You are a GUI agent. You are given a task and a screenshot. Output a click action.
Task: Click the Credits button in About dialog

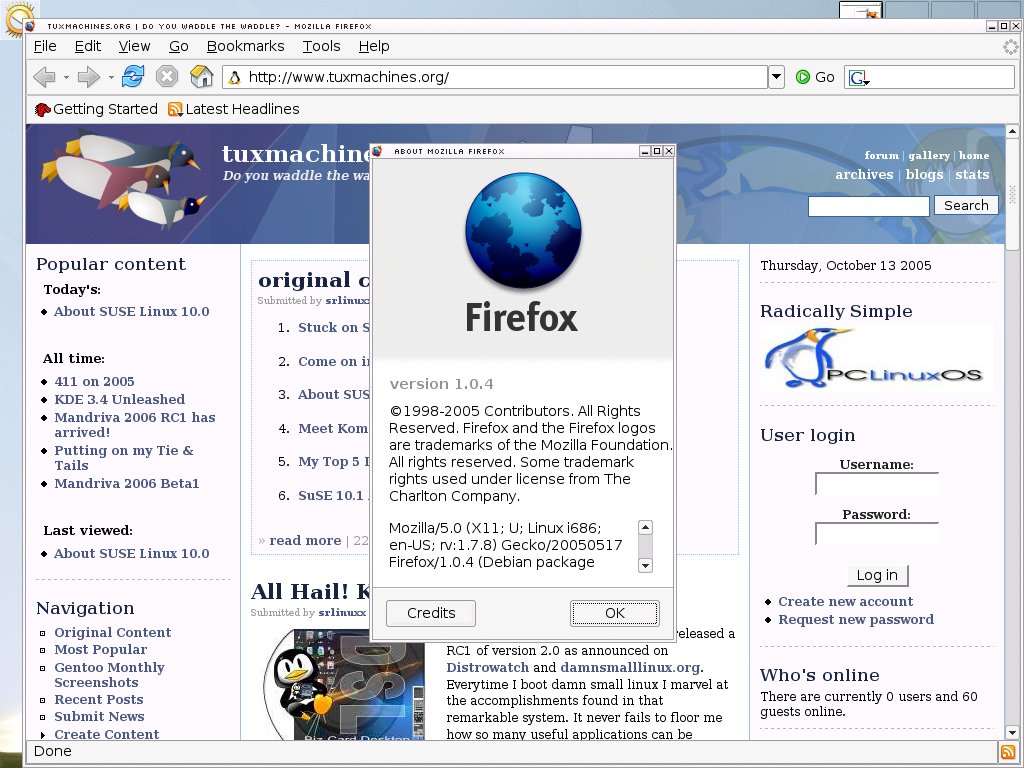[x=431, y=613]
